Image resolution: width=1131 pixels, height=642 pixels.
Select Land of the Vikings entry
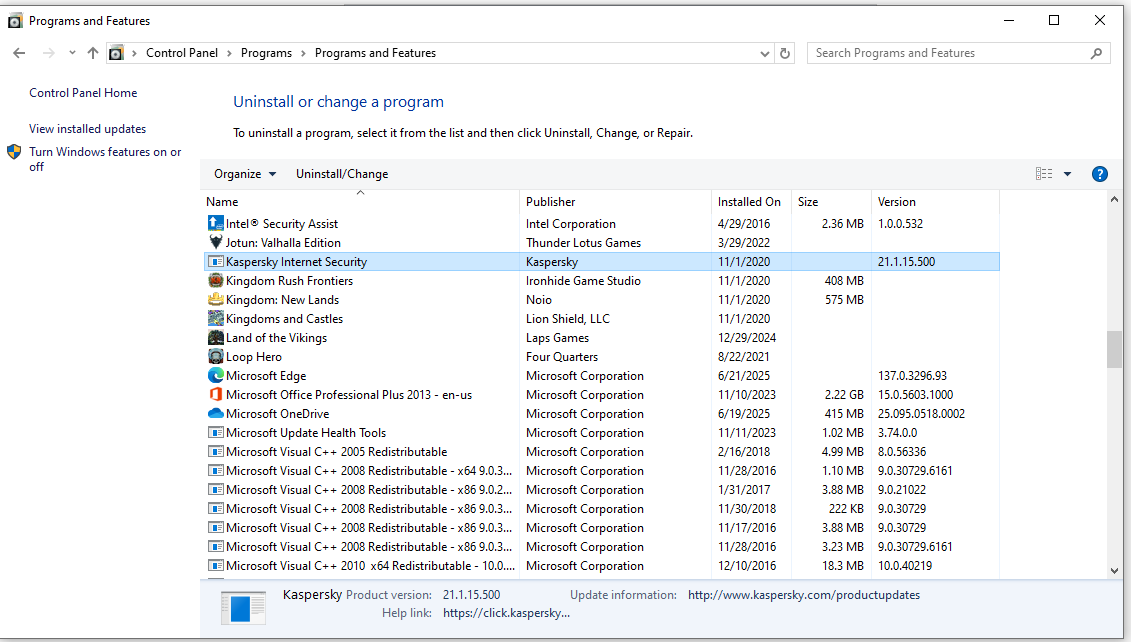tap(276, 338)
